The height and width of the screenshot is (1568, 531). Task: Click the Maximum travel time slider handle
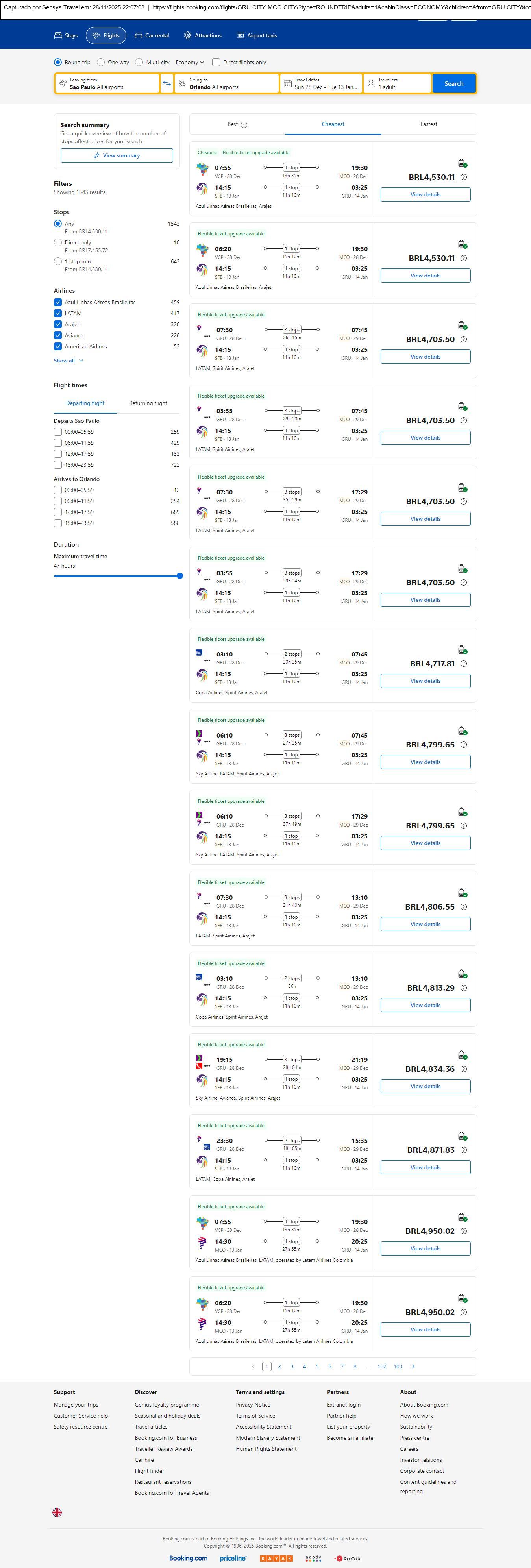[179, 576]
